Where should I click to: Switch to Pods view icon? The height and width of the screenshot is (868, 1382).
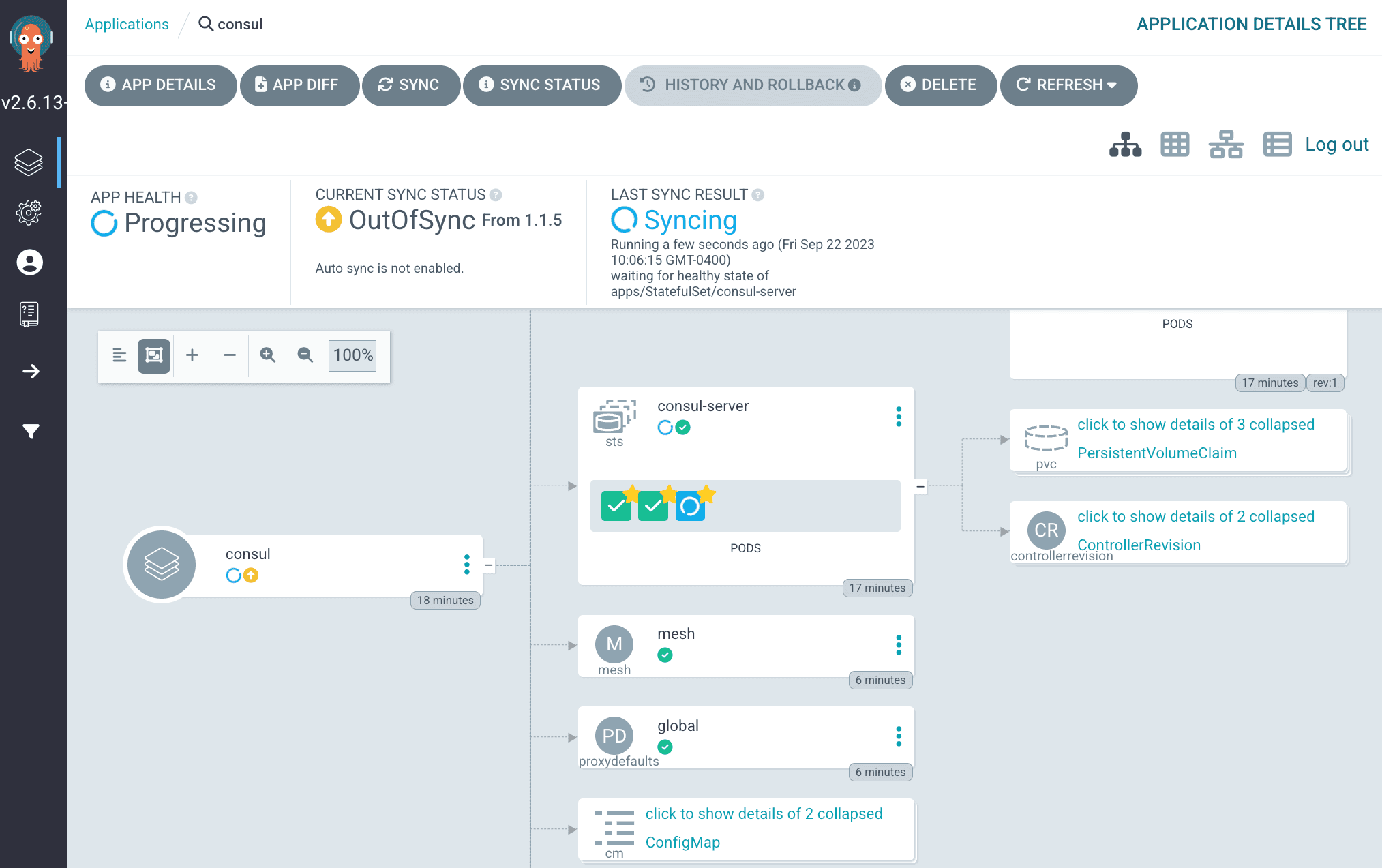tap(1174, 145)
